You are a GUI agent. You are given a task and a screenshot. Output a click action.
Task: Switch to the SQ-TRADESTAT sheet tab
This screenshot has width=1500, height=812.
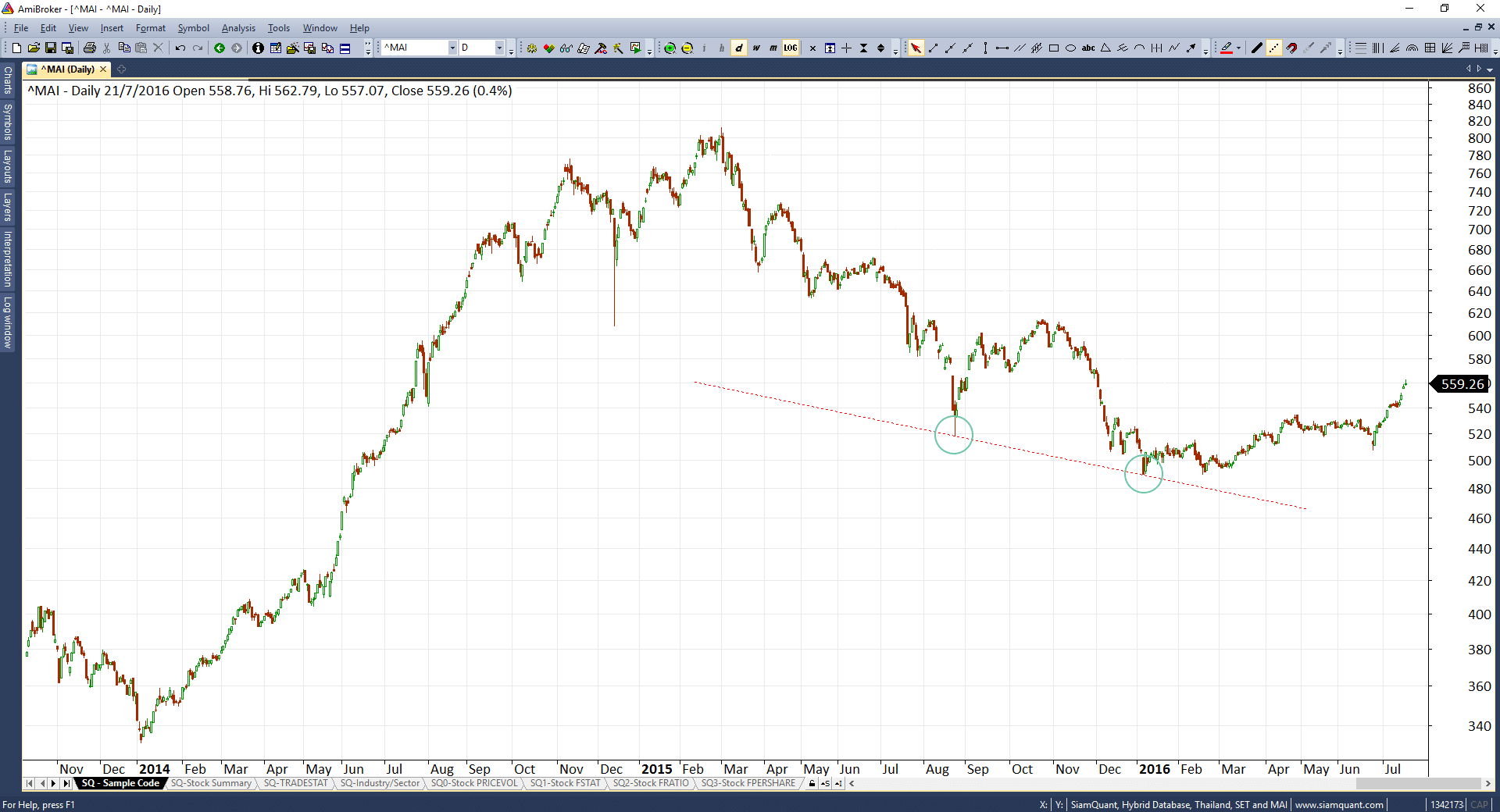tap(295, 783)
